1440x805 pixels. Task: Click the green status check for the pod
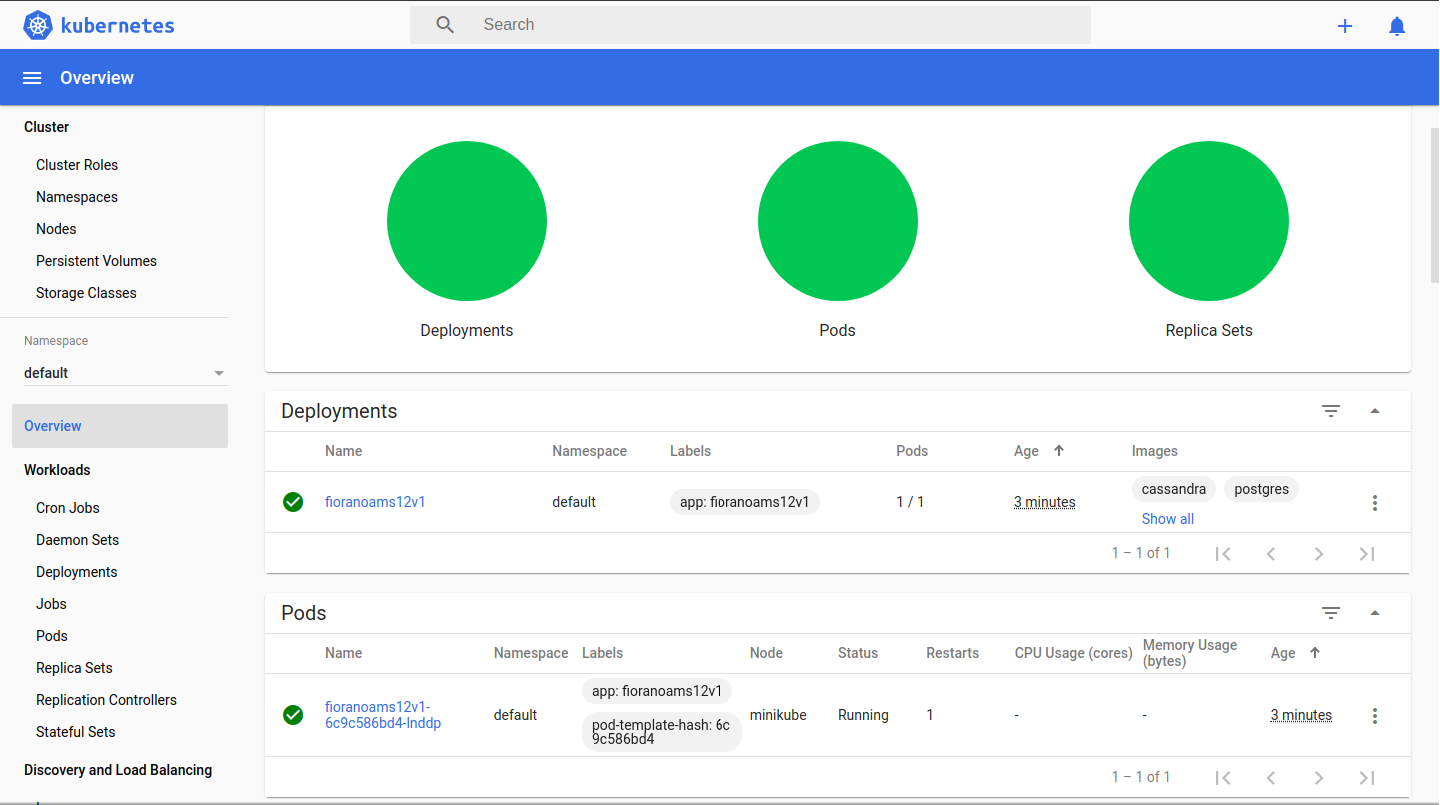(293, 715)
